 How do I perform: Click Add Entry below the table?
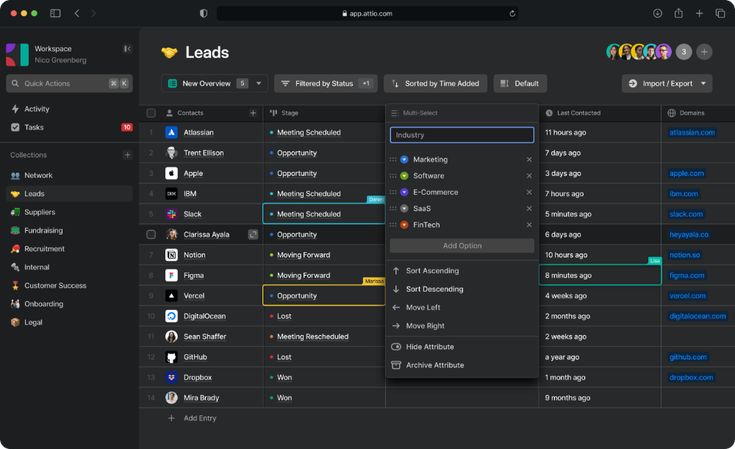[x=192, y=418]
